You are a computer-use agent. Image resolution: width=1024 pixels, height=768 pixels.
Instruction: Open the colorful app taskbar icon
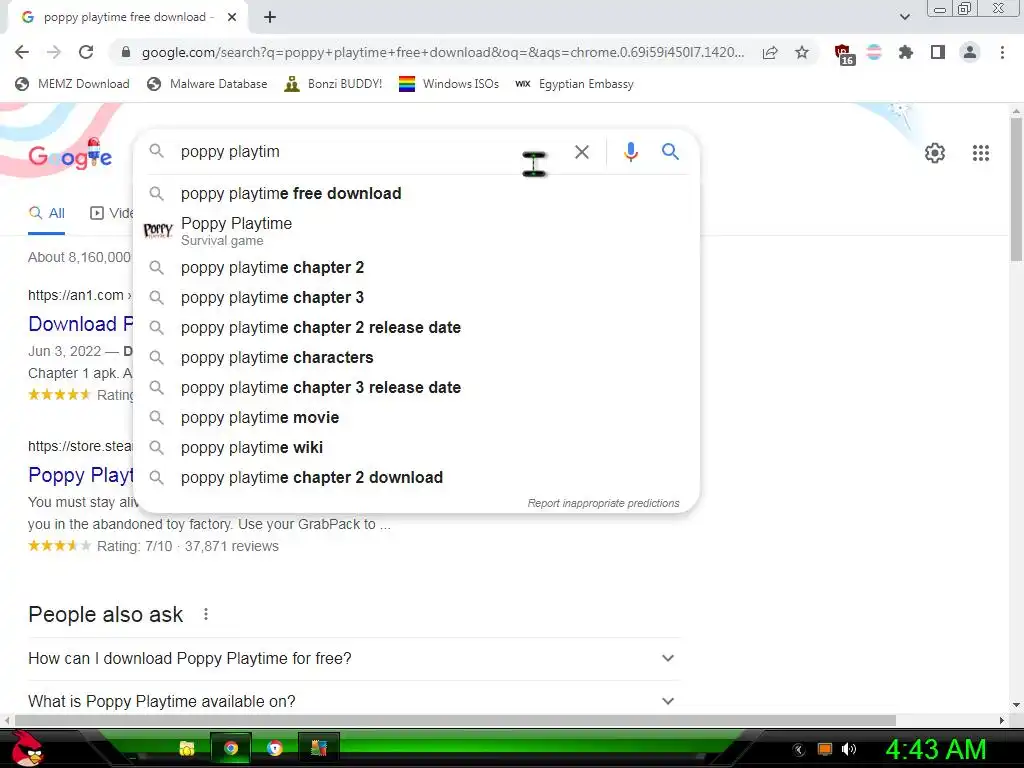click(319, 748)
